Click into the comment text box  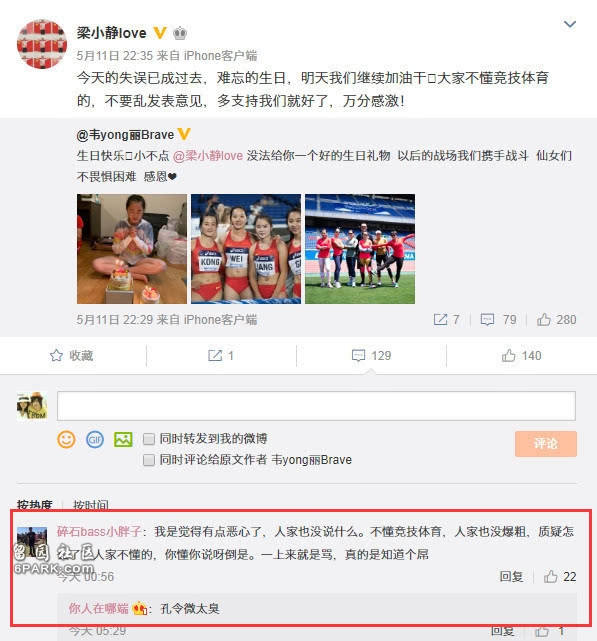[x=316, y=406]
